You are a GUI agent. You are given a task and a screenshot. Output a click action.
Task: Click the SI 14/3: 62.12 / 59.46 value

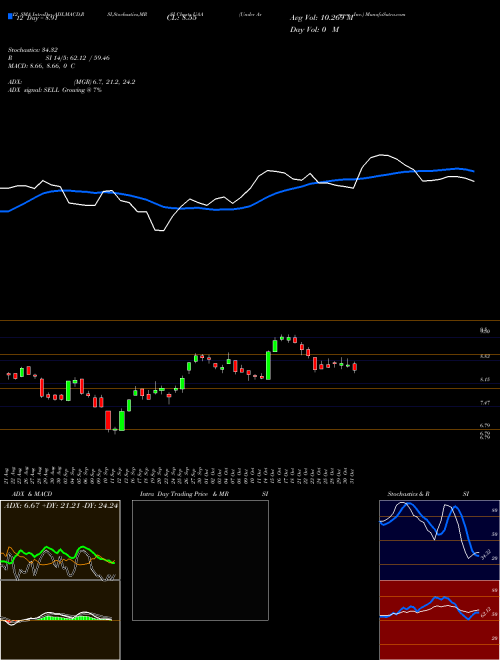77,58
